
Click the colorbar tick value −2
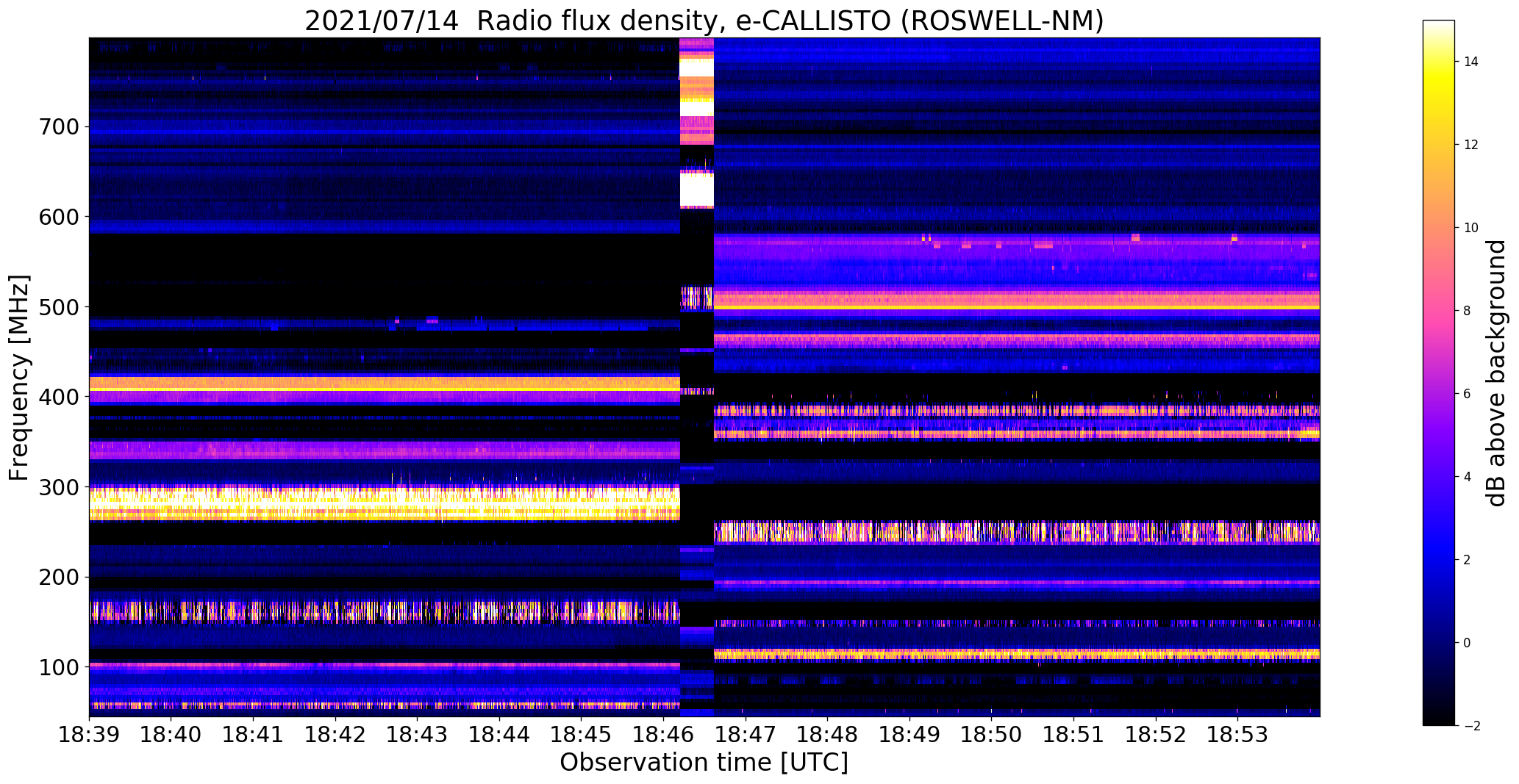[x=1470, y=726]
